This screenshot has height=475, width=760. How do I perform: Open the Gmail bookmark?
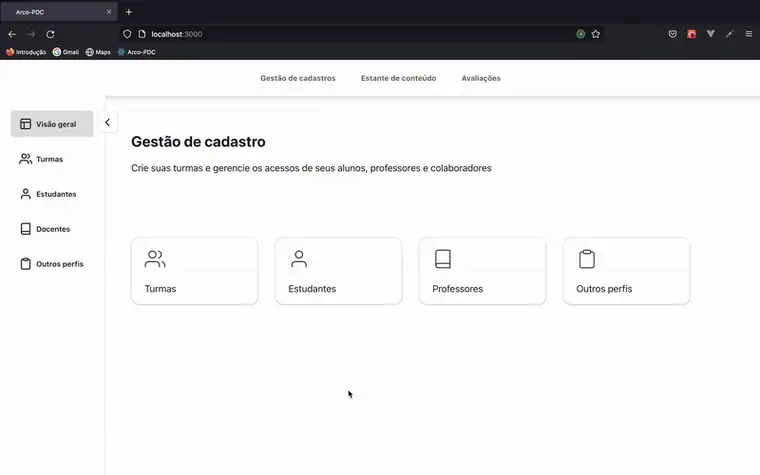[65, 52]
